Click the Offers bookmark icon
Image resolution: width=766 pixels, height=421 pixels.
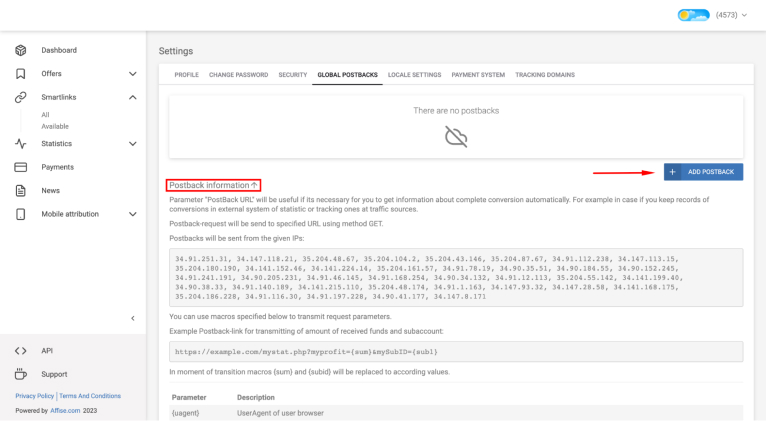[20, 74]
